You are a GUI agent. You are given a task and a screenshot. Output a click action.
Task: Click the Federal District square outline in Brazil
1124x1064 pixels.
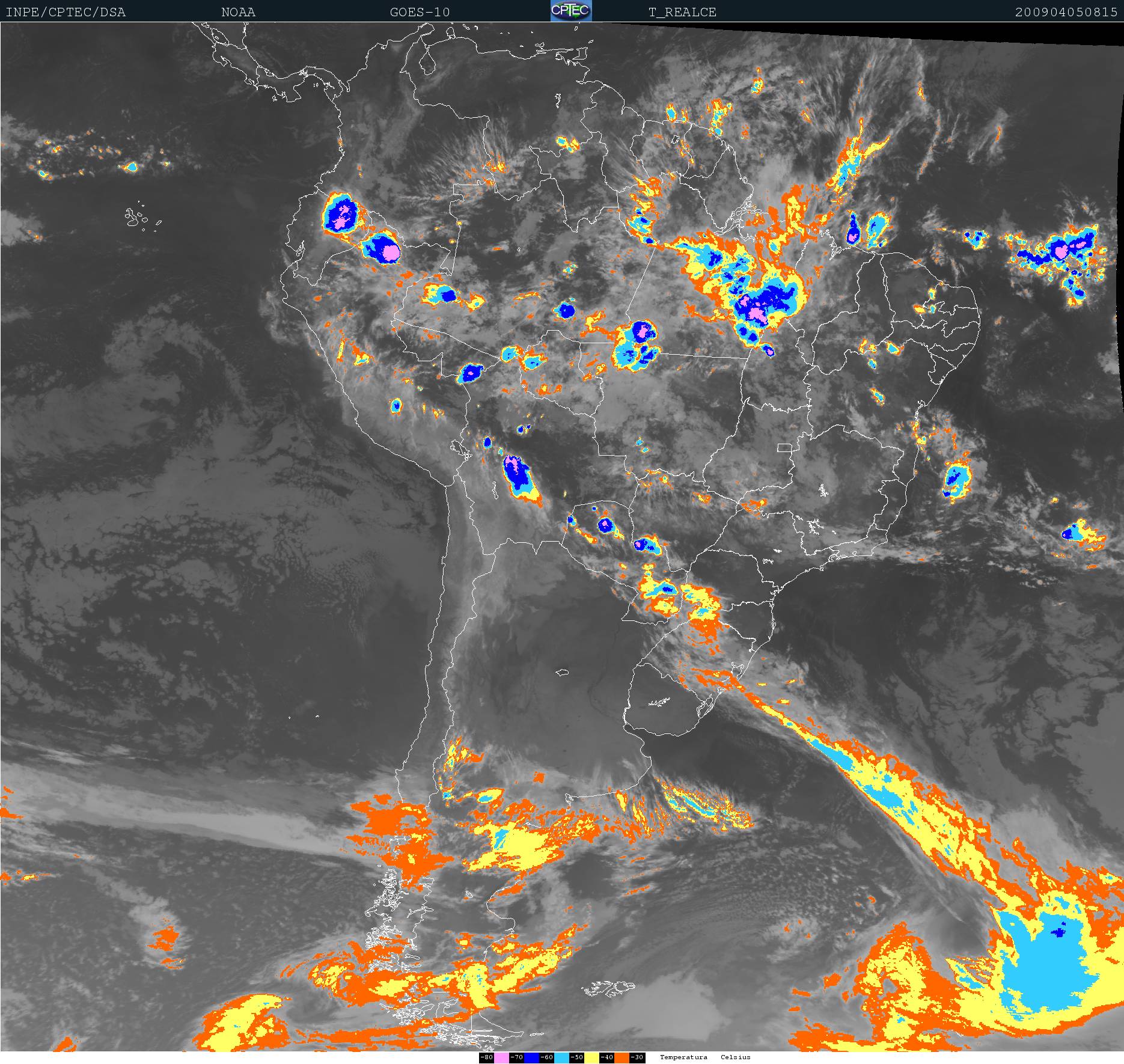784,448
